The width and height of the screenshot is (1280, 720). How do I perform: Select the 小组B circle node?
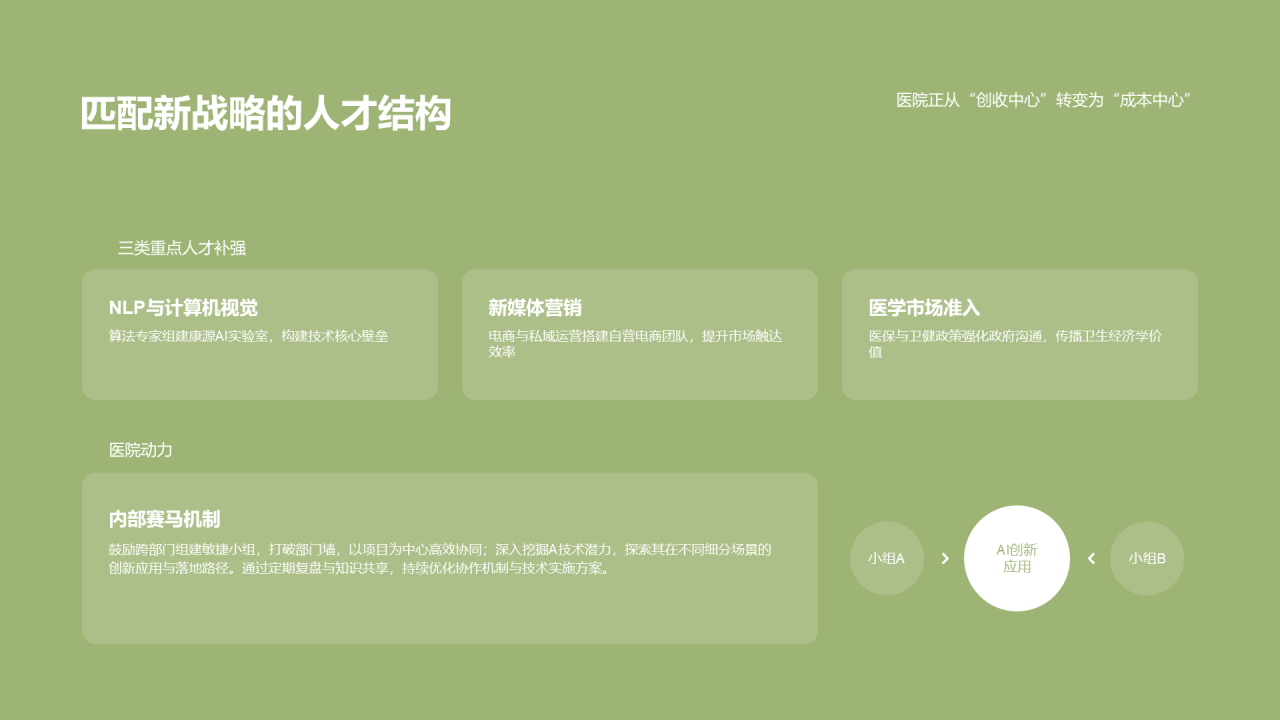[x=1146, y=558]
